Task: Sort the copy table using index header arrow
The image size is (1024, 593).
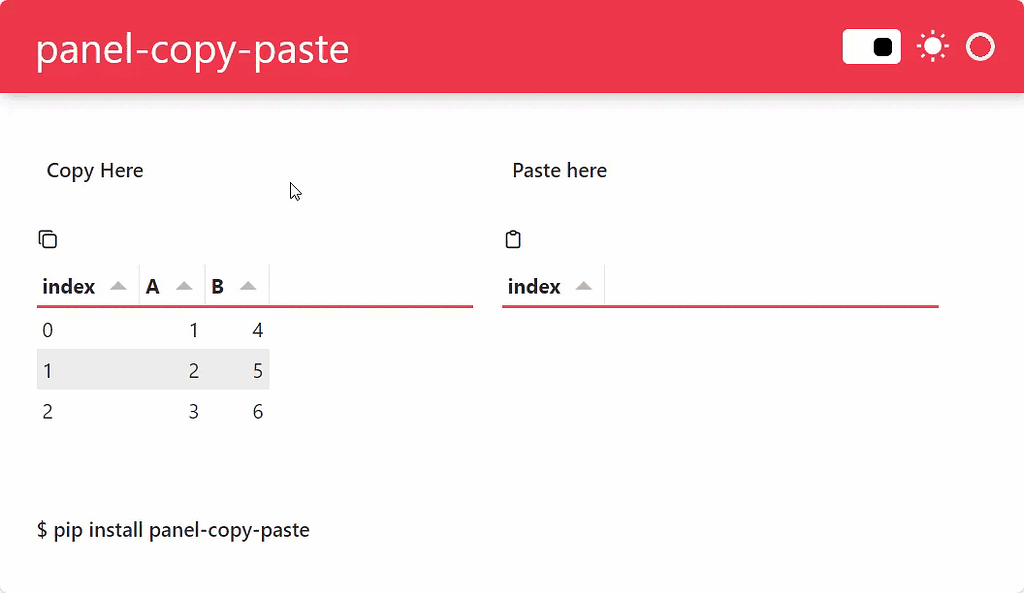Action: [x=117, y=285]
